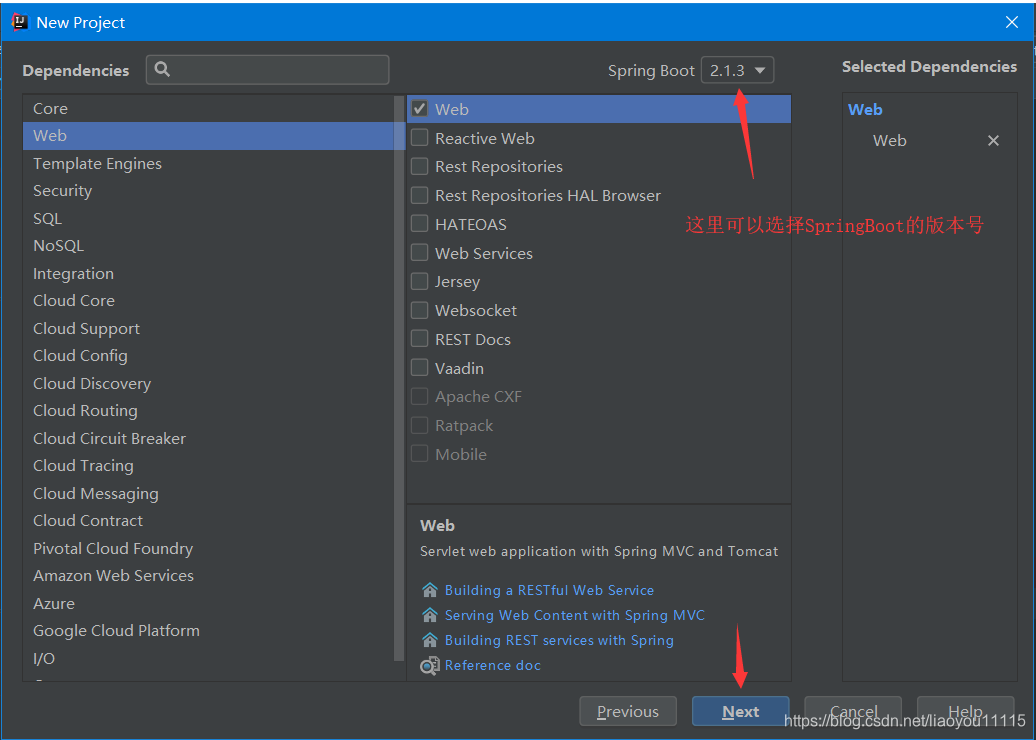The height and width of the screenshot is (740, 1036).
Task: Check the REST Docs option
Action: point(420,339)
